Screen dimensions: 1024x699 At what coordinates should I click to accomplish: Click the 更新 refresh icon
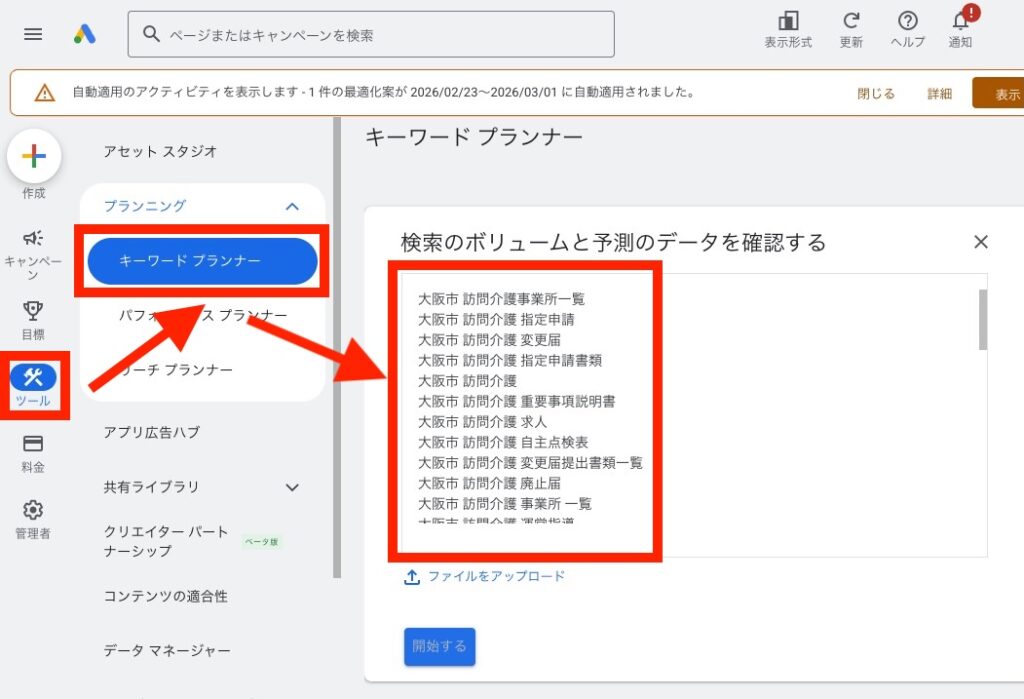851,22
